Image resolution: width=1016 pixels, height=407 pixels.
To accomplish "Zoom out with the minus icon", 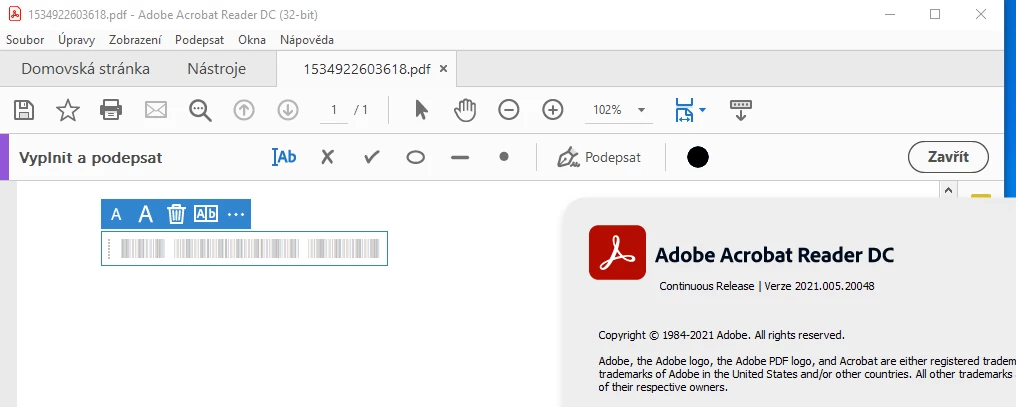I will click(x=509, y=110).
